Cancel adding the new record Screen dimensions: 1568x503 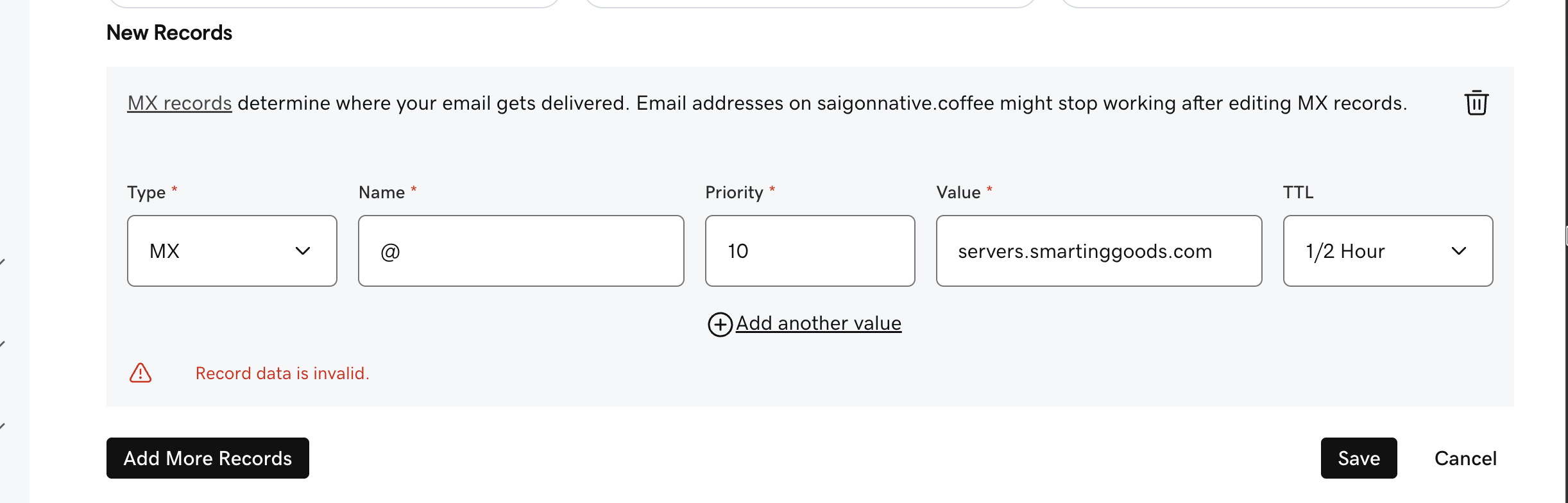1465,458
